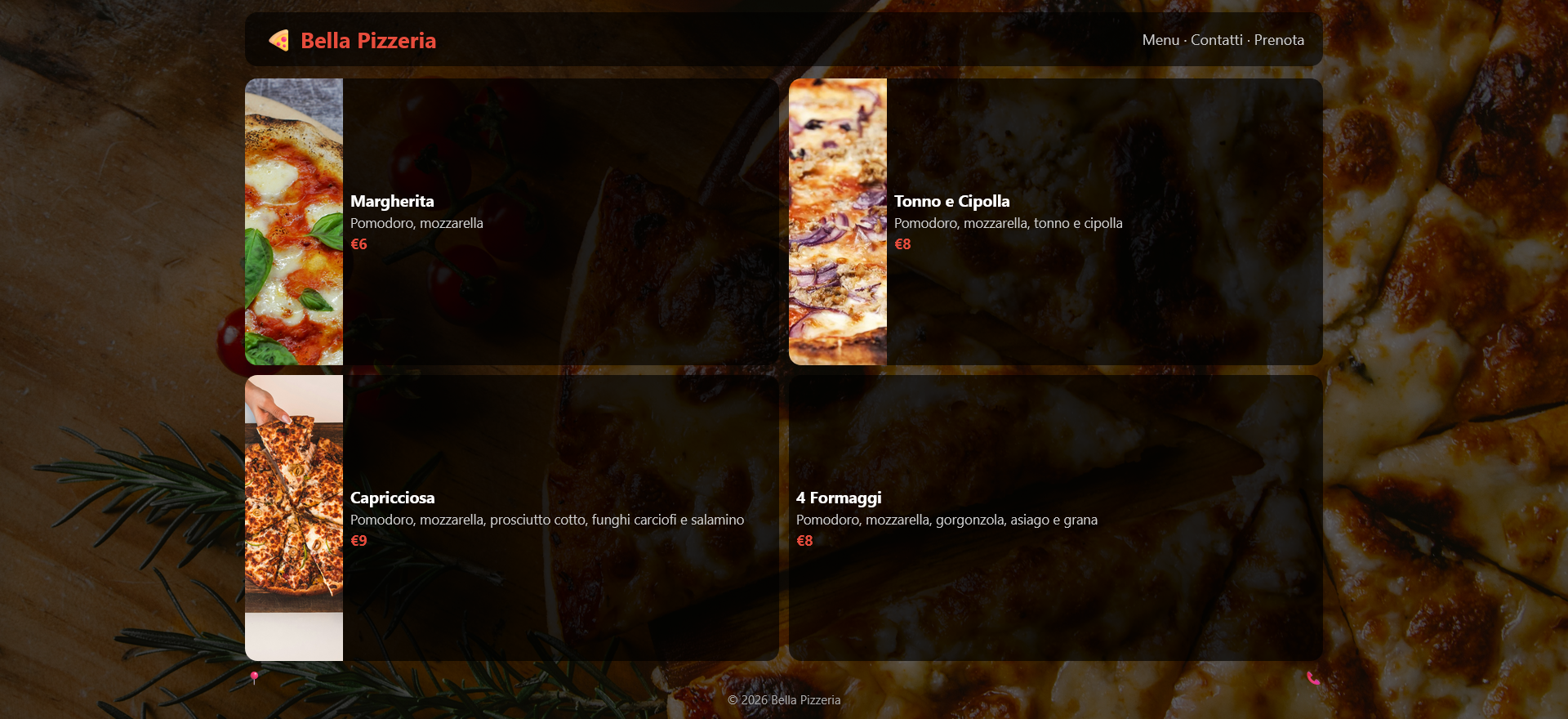Click the Capricciosa ingredients description
The width and height of the screenshot is (1568, 719).
point(547,520)
